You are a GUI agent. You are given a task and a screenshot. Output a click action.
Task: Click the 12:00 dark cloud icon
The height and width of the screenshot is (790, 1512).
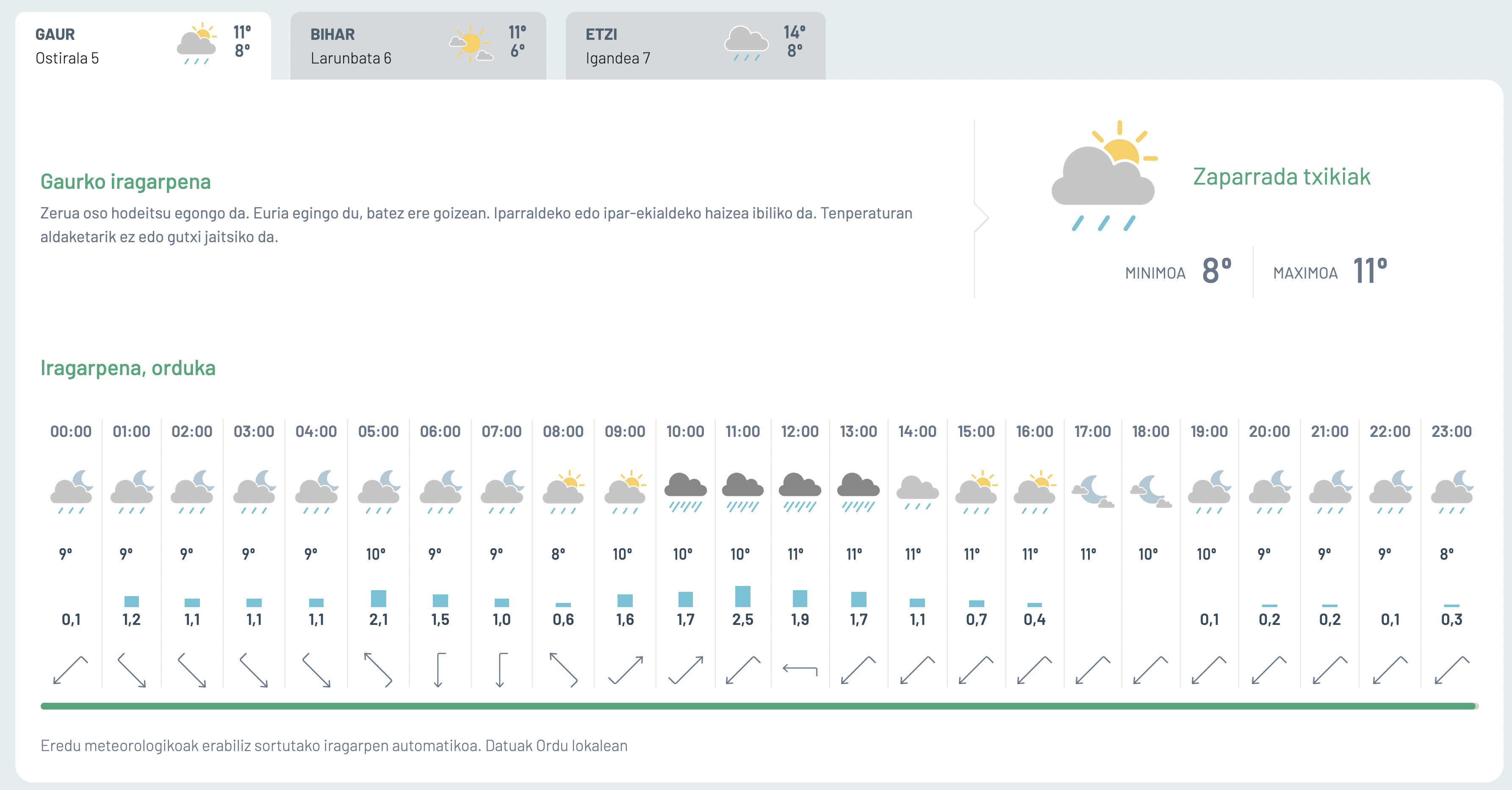(800, 492)
